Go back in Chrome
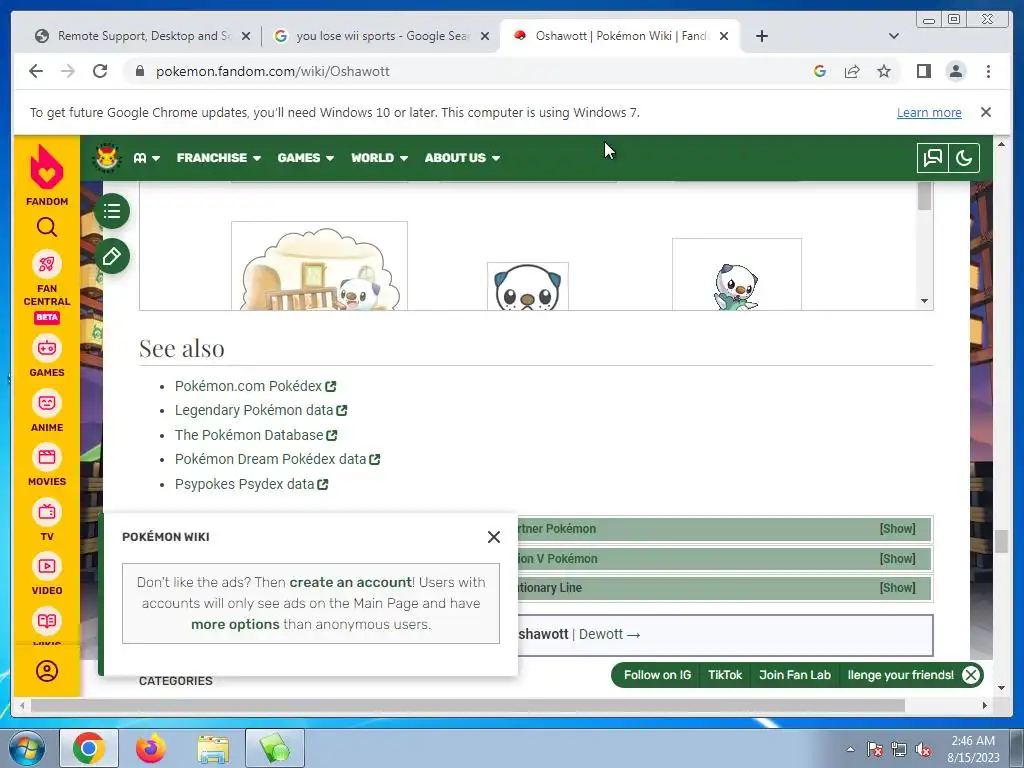This screenshot has width=1024, height=768. [x=36, y=71]
